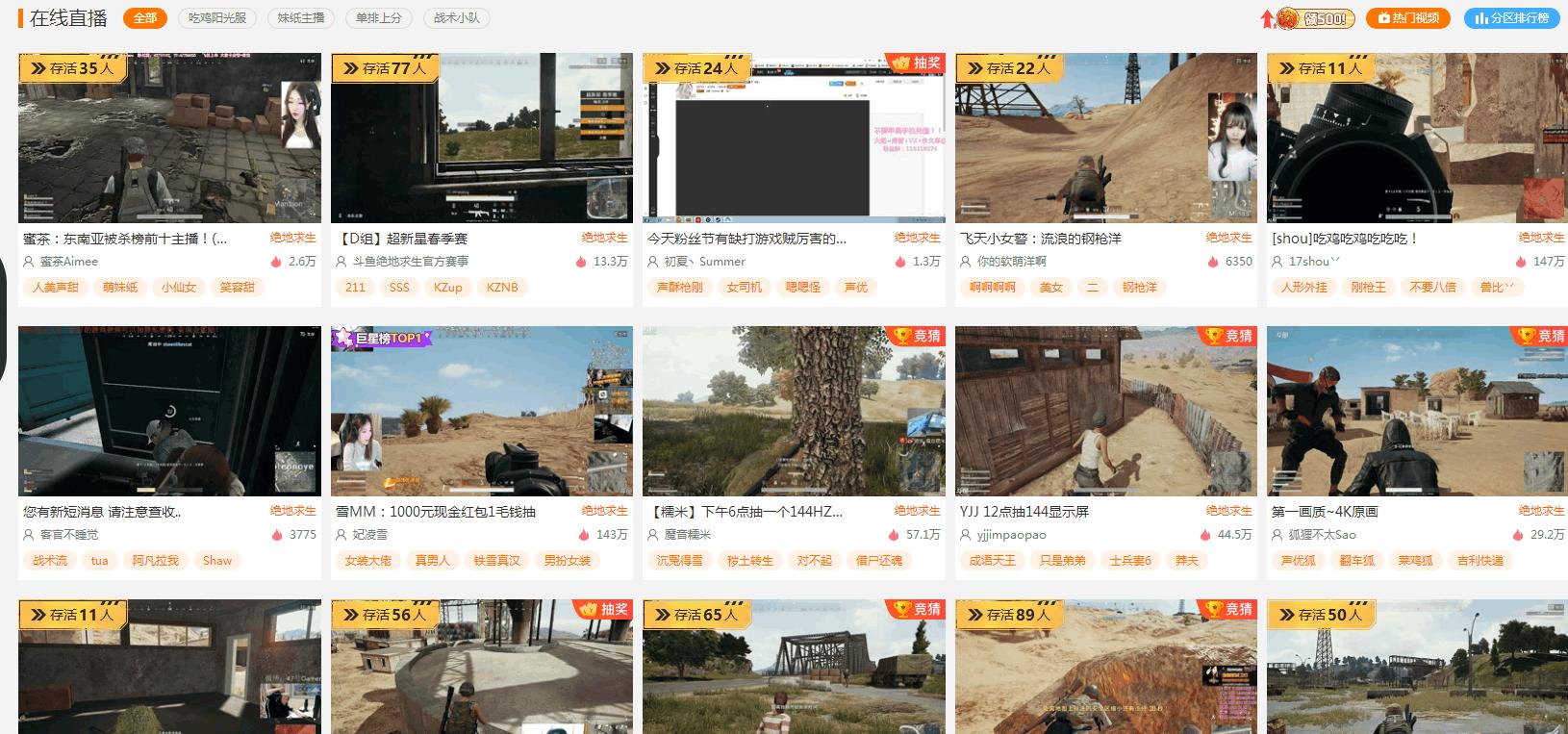Viewport: 1568px width, 734px height.
Task: Click 抽奖 badge on 存活56人 stream
Action: tap(603, 610)
